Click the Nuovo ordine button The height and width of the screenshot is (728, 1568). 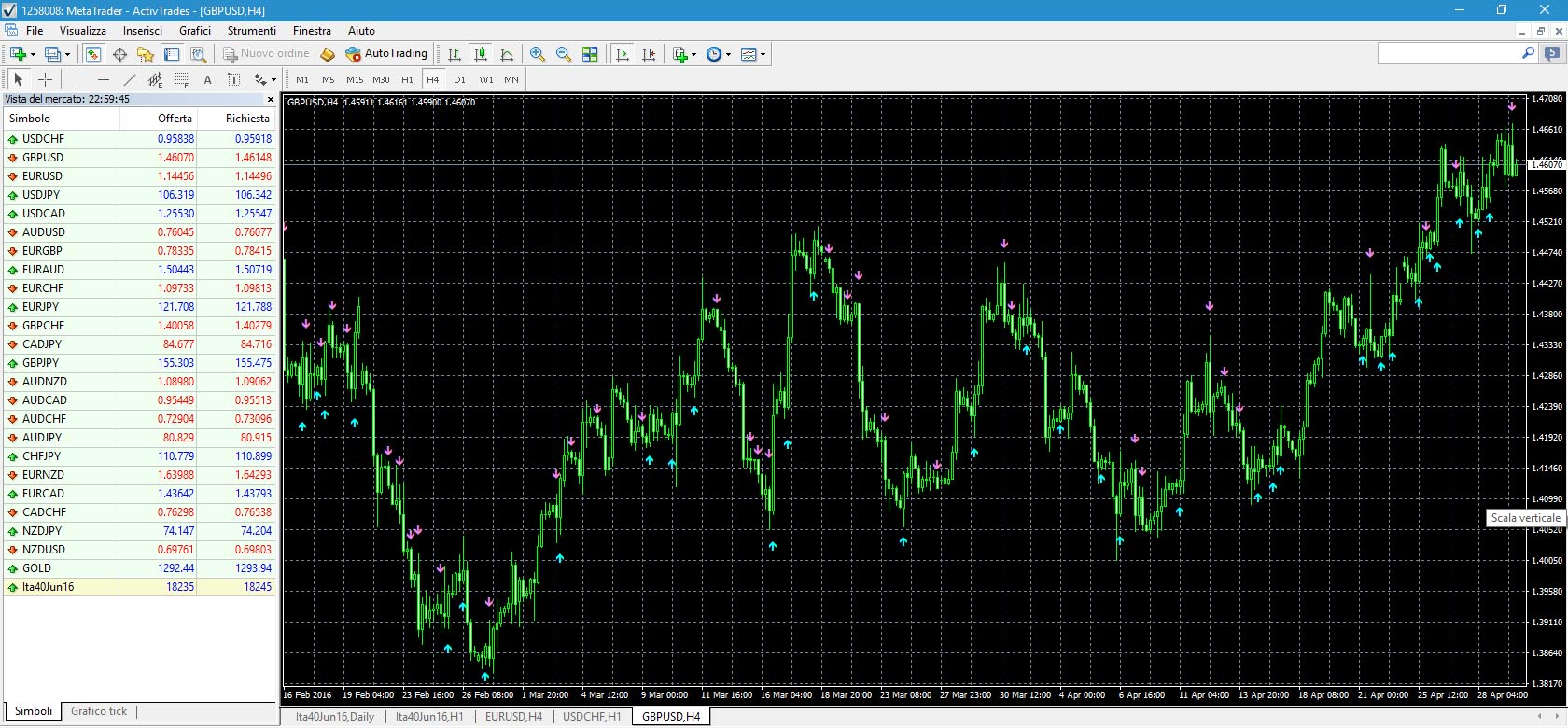click(266, 54)
